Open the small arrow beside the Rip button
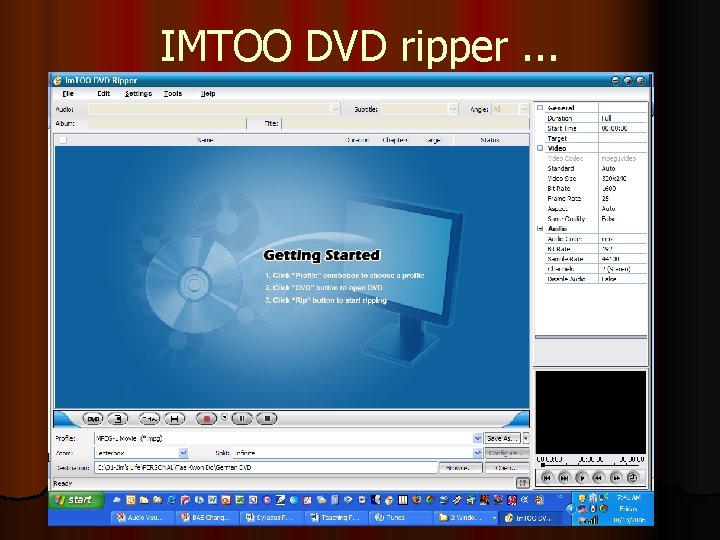The width and height of the screenshot is (720, 540). tap(225, 417)
